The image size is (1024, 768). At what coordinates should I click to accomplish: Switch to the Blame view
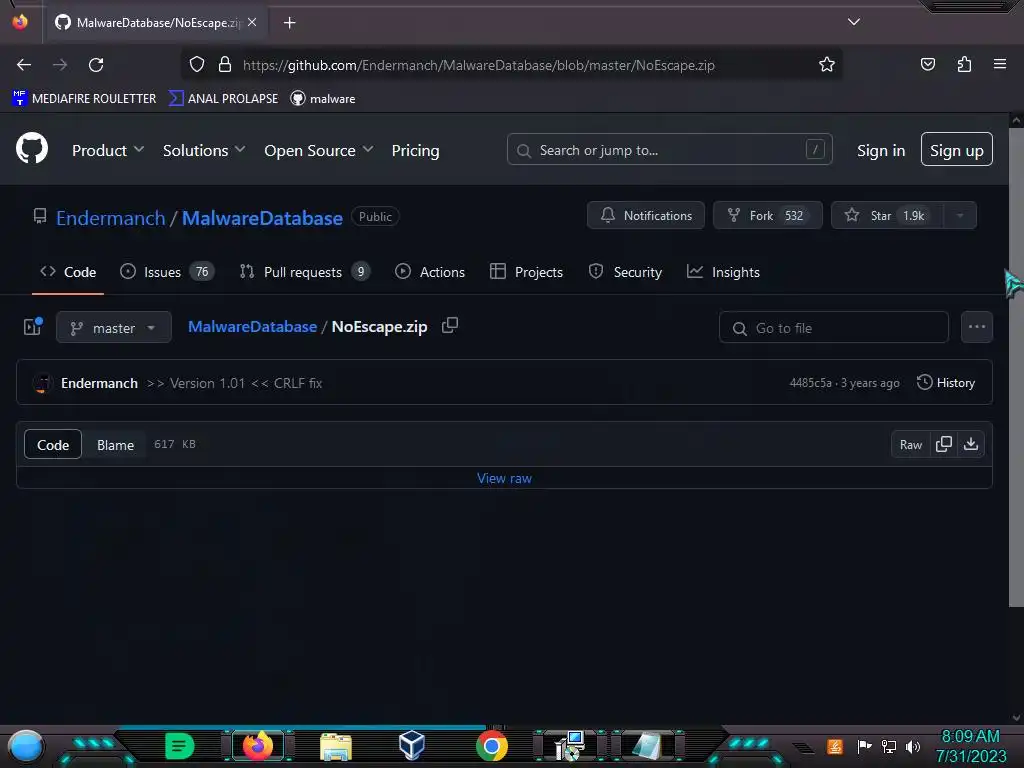point(116,445)
